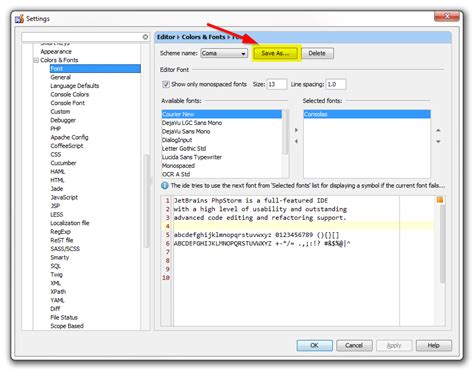
Task: Open the Scheme name dropdown
Action: 224,53
